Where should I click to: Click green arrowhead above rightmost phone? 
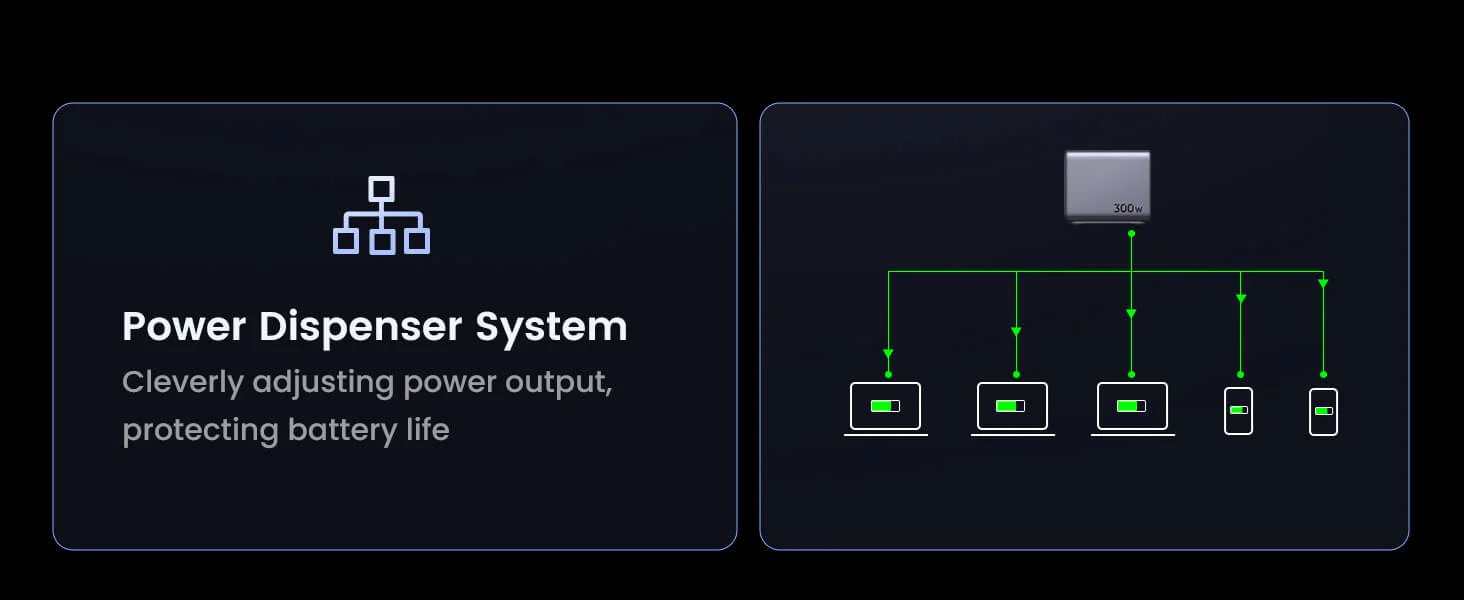coord(1323,284)
